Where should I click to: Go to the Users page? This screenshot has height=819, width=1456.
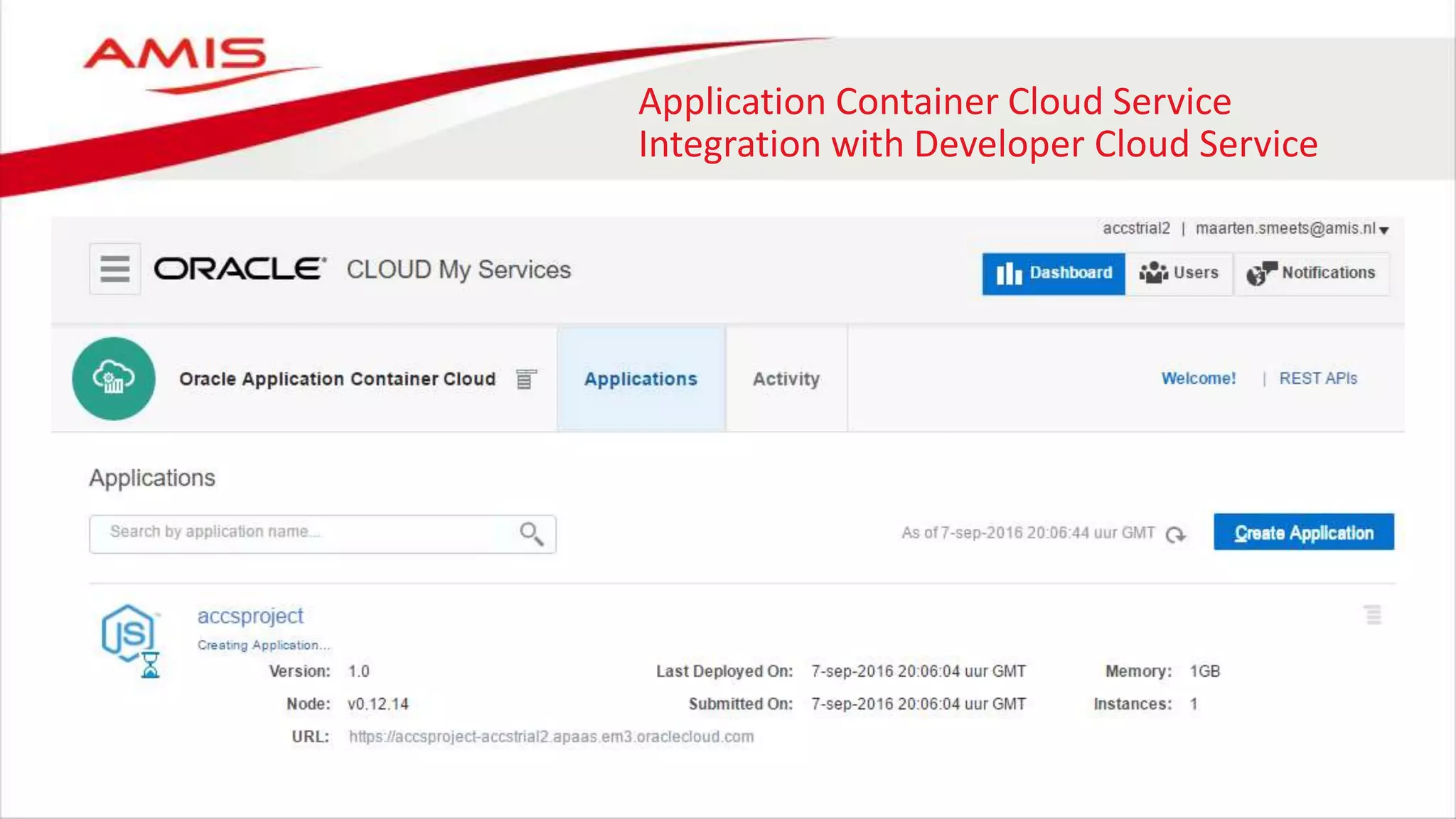[1179, 274]
